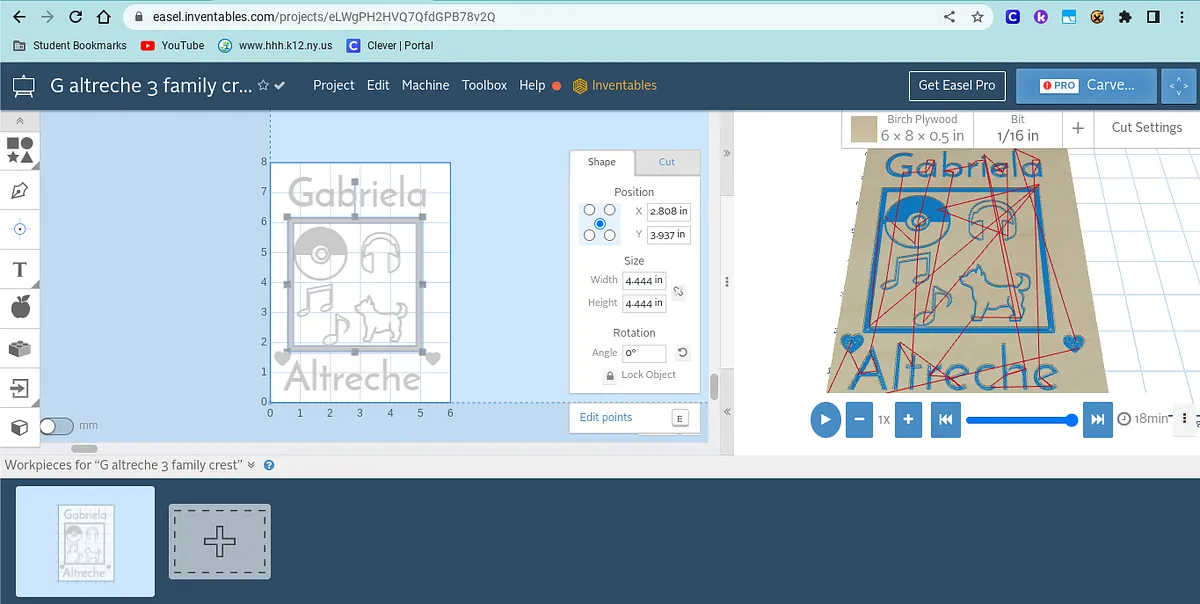
Task: Select the Gabriela workpiece thumbnail
Action: point(85,541)
